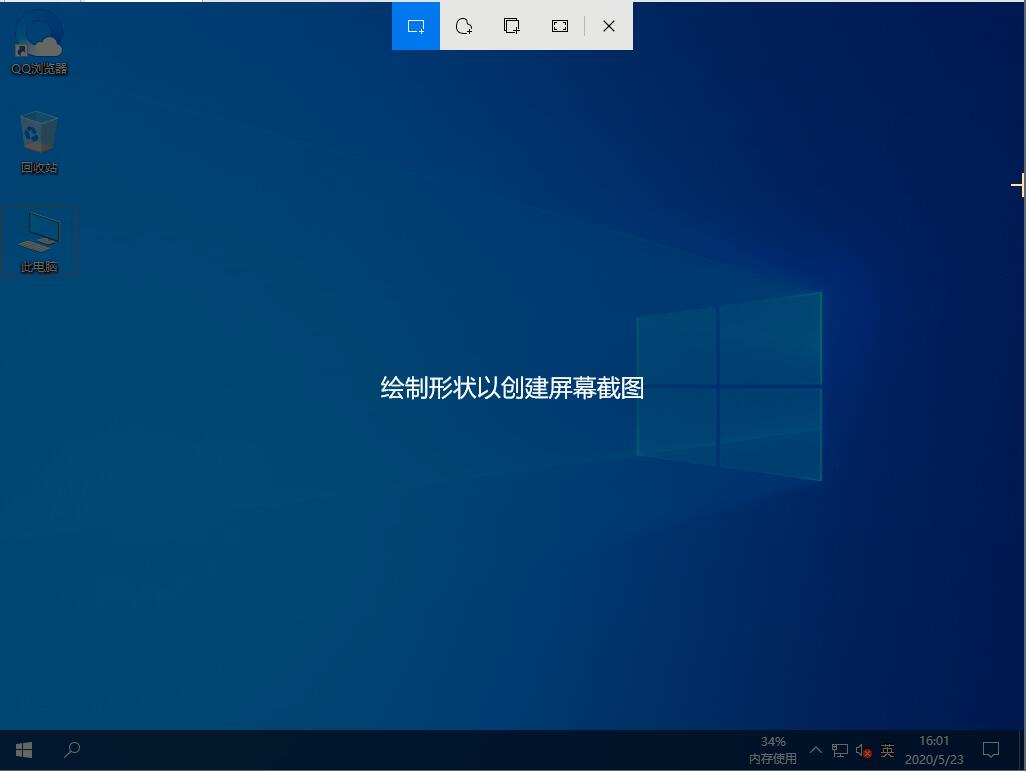Open the 回收站 Recycle Bin
The image size is (1026, 771).
tap(39, 138)
